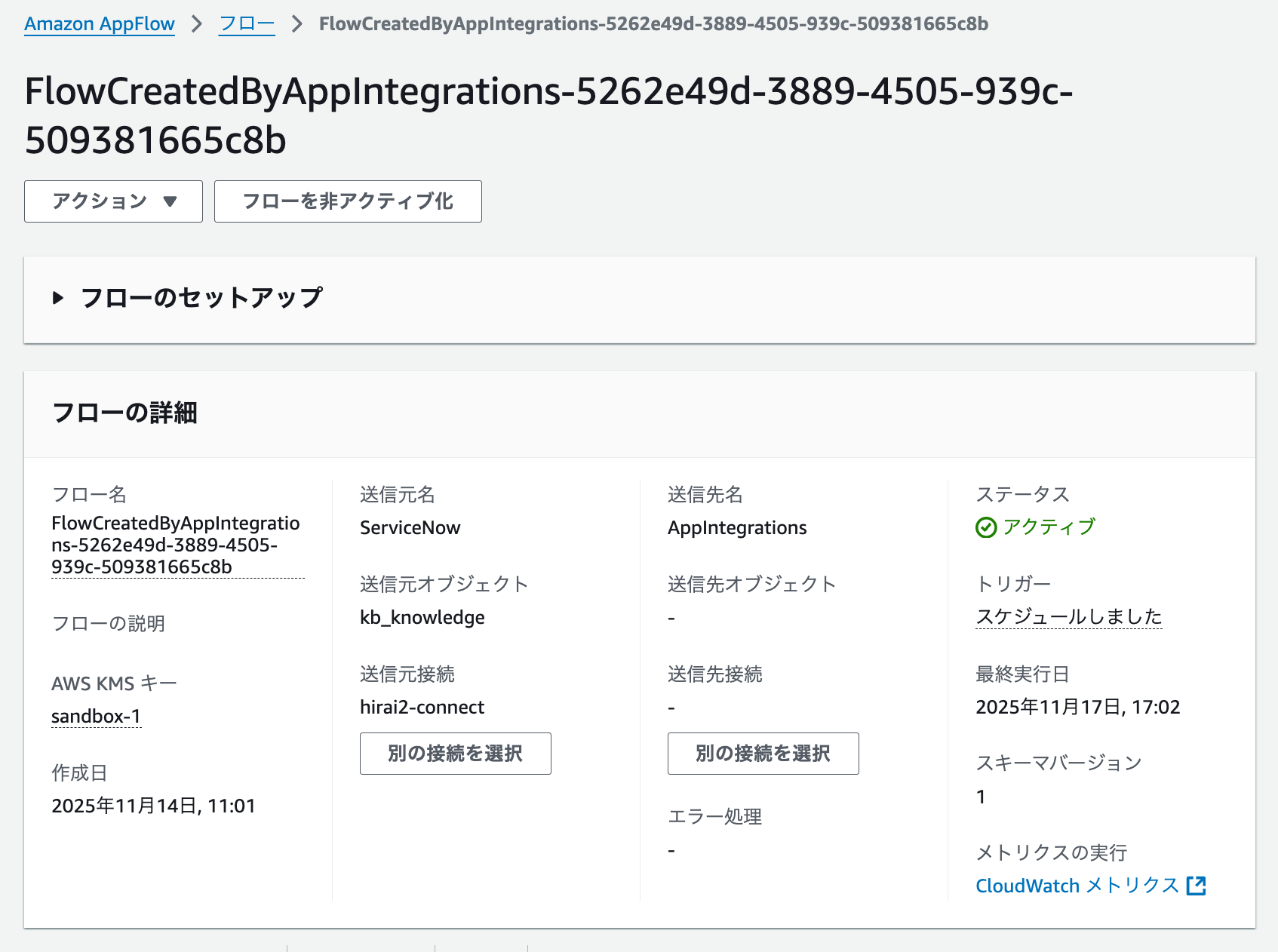Image resolution: width=1278 pixels, height=952 pixels.
Task: Open the Amazon AppFlow breadcrumb link
Action: tap(99, 23)
